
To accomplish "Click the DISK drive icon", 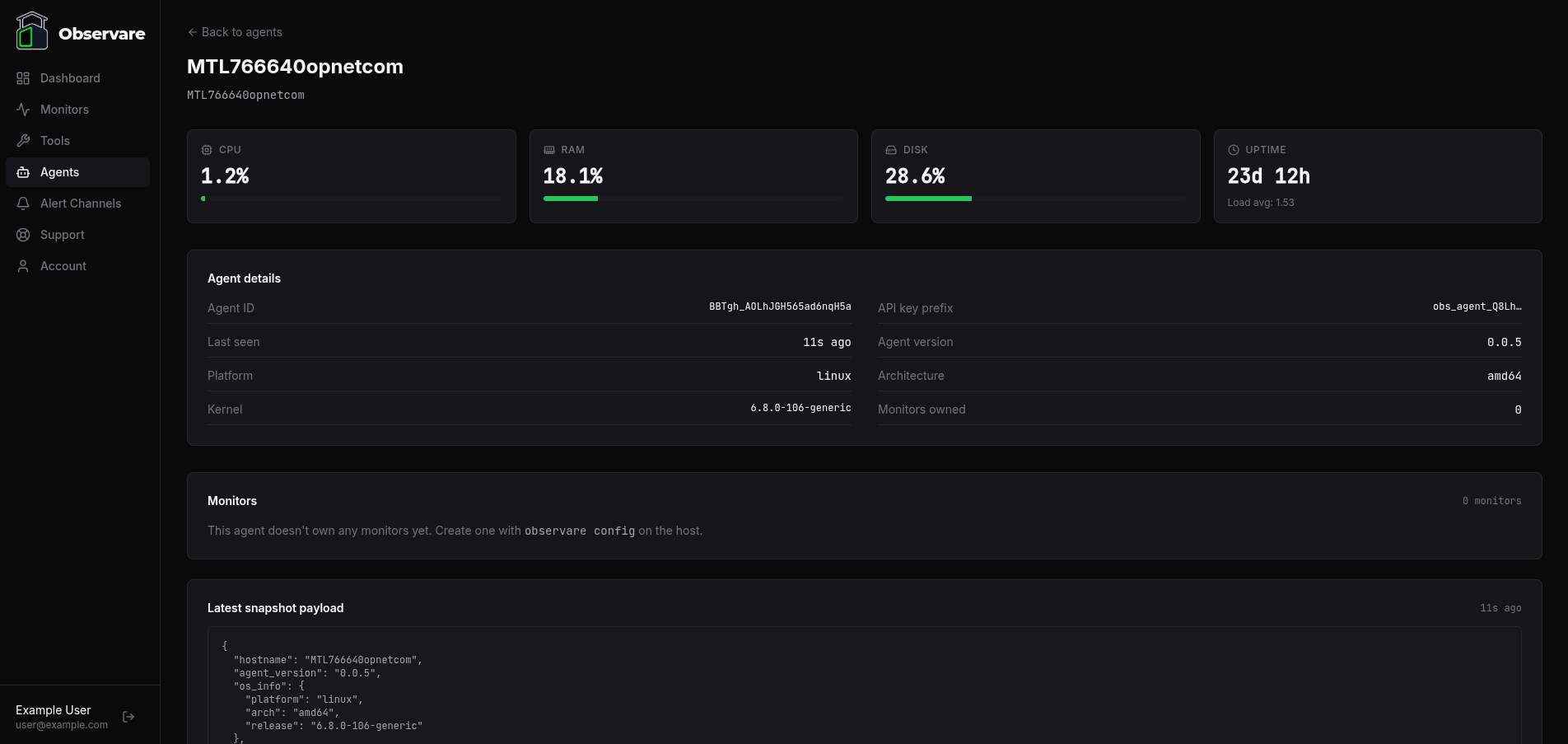I will pos(890,150).
